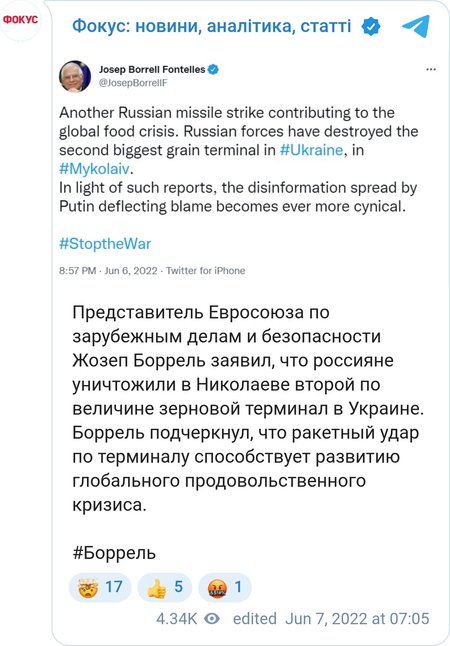The width and height of the screenshot is (450, 646).
Task: Click the eye views icon
Action: tap(212, 619)
